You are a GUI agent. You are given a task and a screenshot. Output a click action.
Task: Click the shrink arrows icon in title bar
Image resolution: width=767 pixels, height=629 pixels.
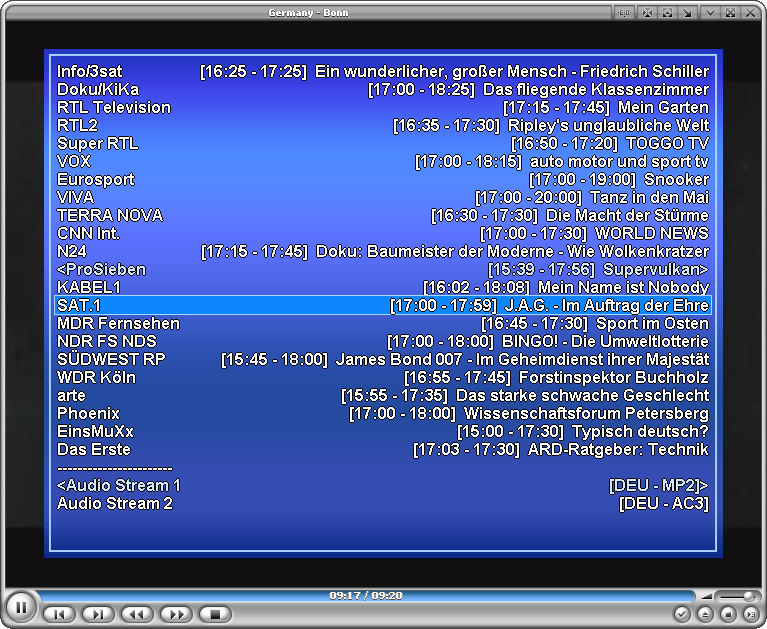click(647, 13)
